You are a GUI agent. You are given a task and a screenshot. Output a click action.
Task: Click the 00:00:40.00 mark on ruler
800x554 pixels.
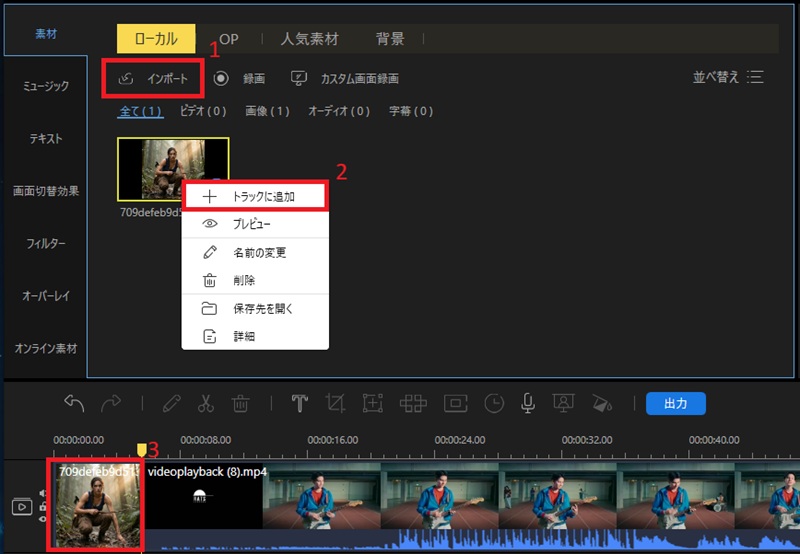[x=714, y=440]
